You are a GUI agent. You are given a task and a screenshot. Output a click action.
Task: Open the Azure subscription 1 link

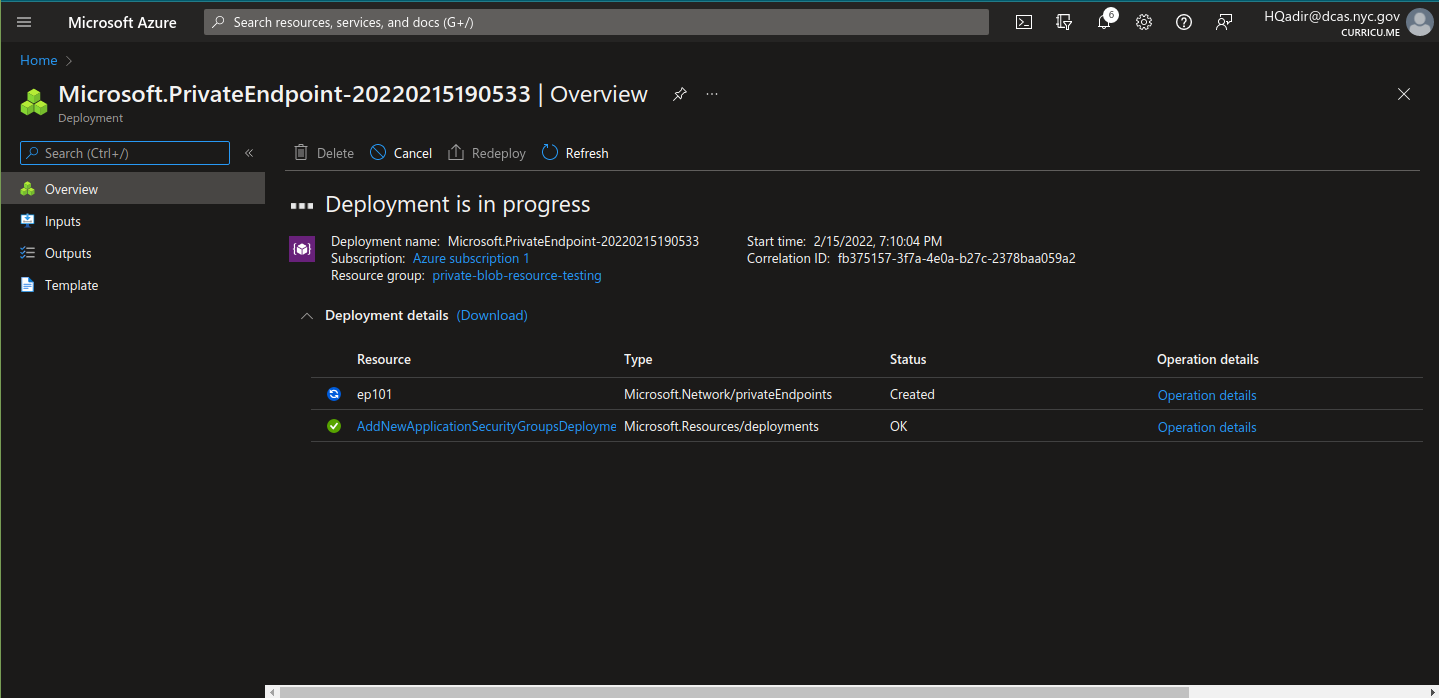coord(471,258)
